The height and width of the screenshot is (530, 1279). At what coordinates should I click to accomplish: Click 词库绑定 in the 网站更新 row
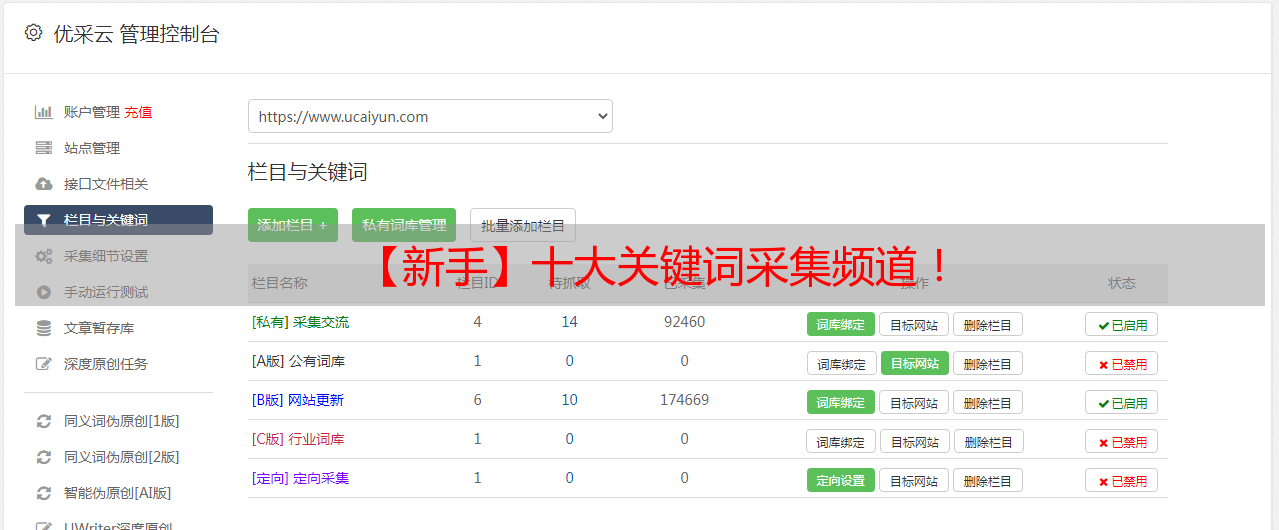[841, 402]
